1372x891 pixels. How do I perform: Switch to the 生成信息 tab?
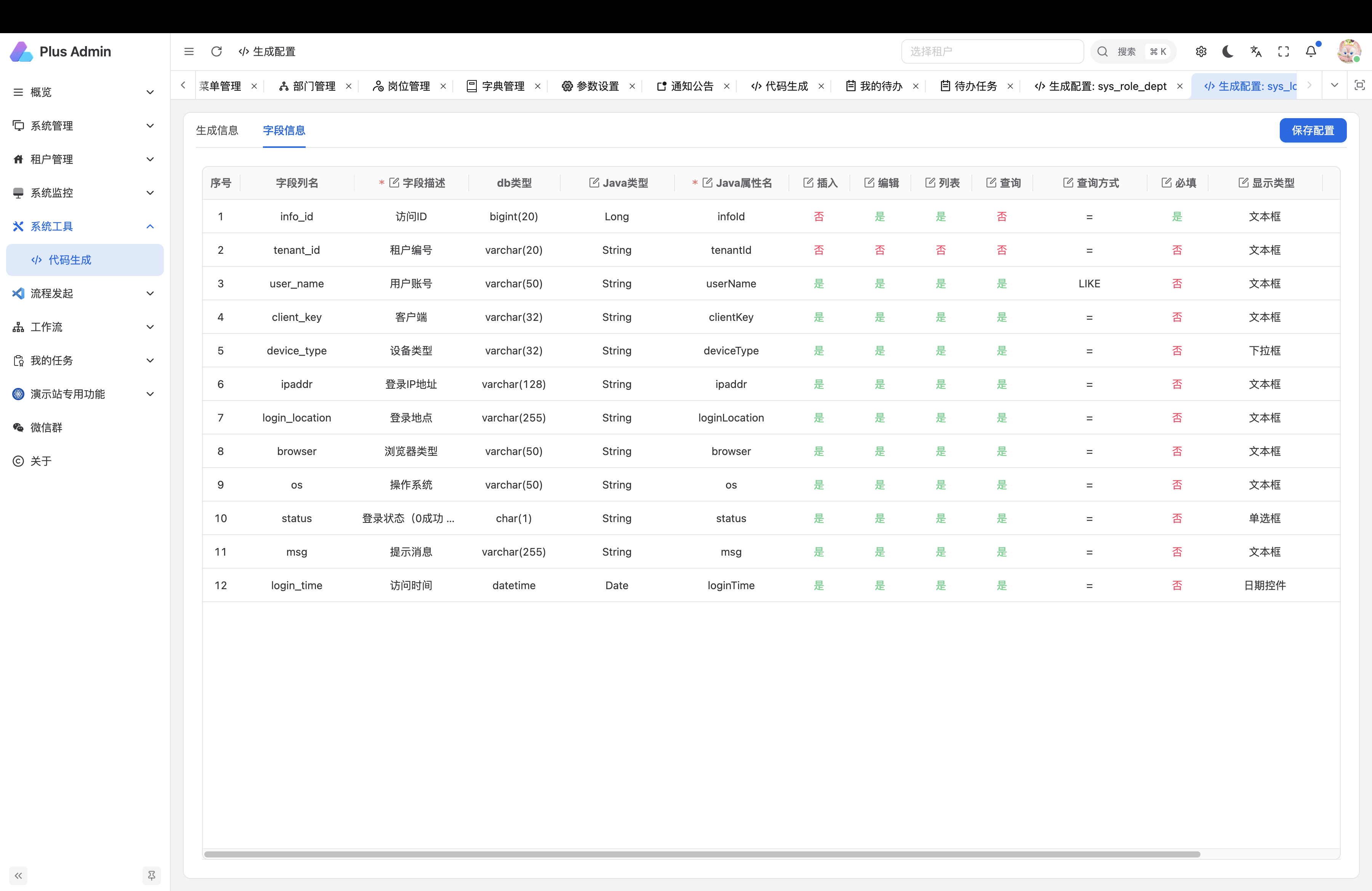point(217,130)
